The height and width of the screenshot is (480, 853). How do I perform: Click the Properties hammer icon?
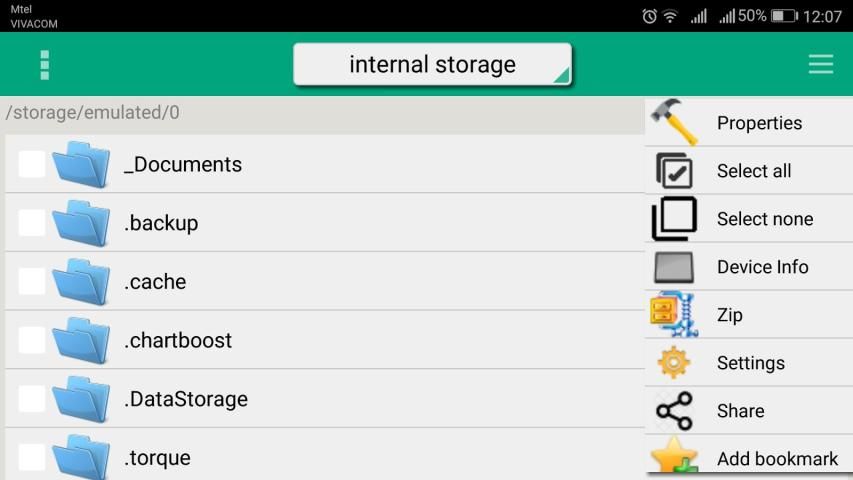click(674, 122)
